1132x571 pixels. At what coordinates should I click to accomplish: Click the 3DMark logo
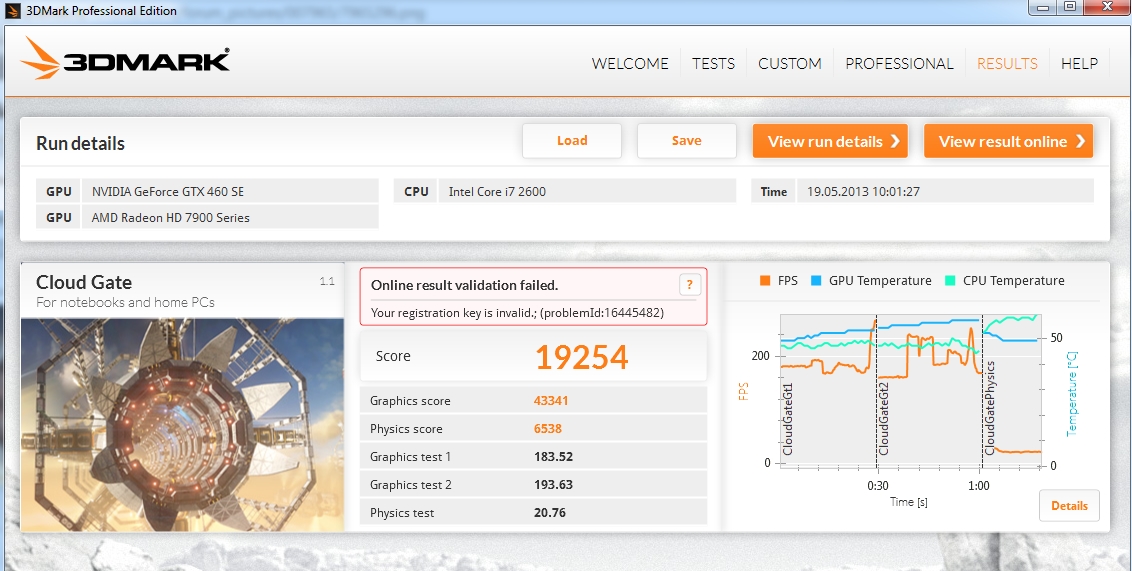(125, 58)
